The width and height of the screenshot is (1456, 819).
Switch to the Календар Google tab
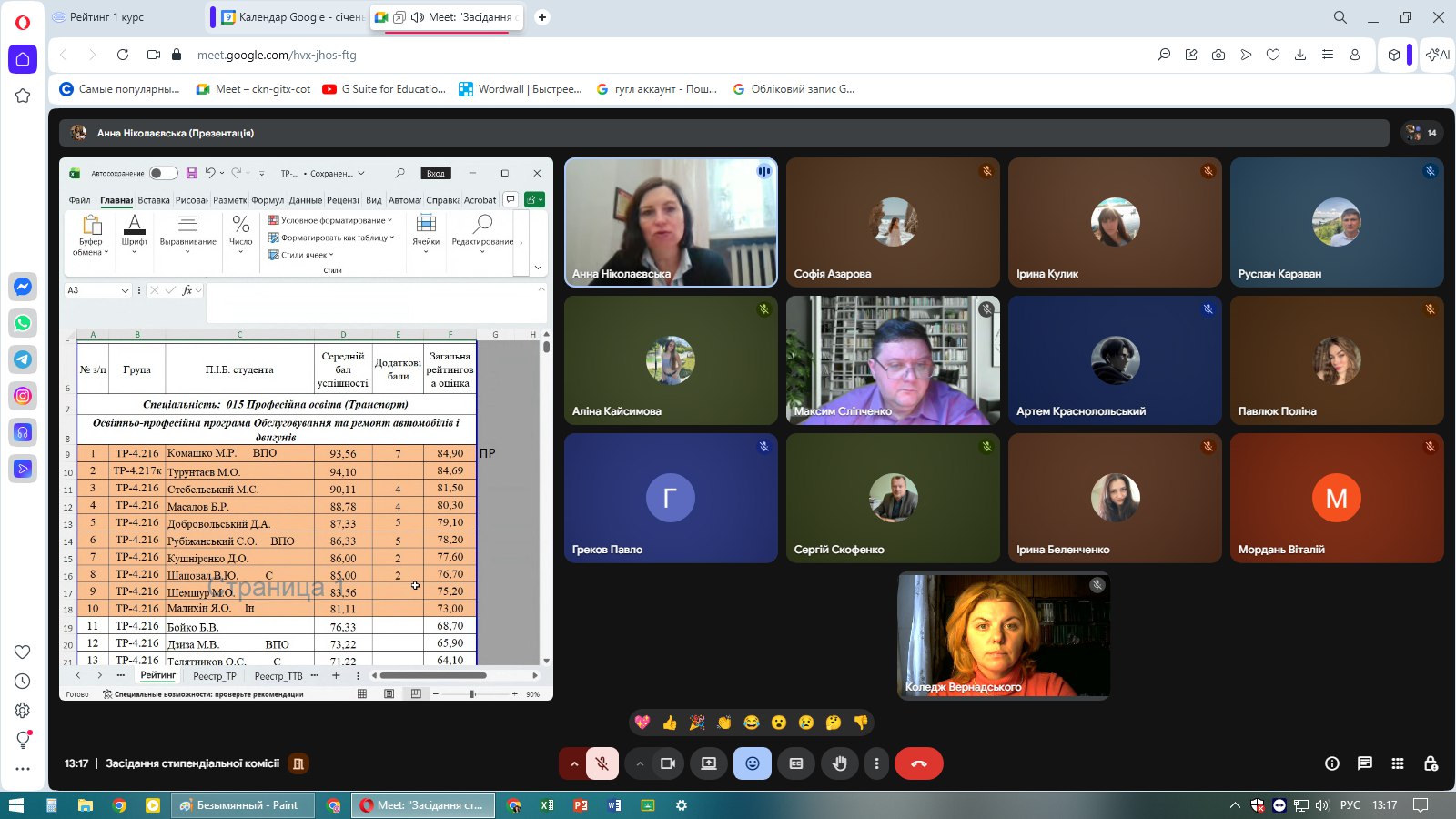pyautogui.click(x=291, y=17)
